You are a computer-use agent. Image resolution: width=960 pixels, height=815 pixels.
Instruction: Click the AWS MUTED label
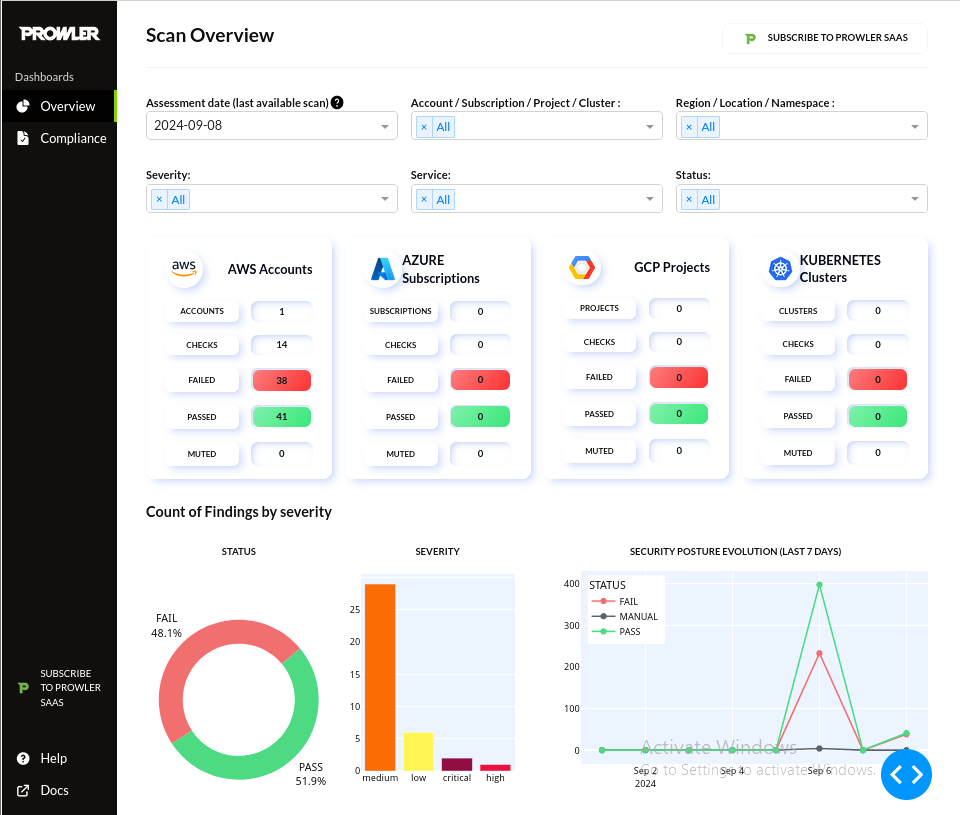201,454
